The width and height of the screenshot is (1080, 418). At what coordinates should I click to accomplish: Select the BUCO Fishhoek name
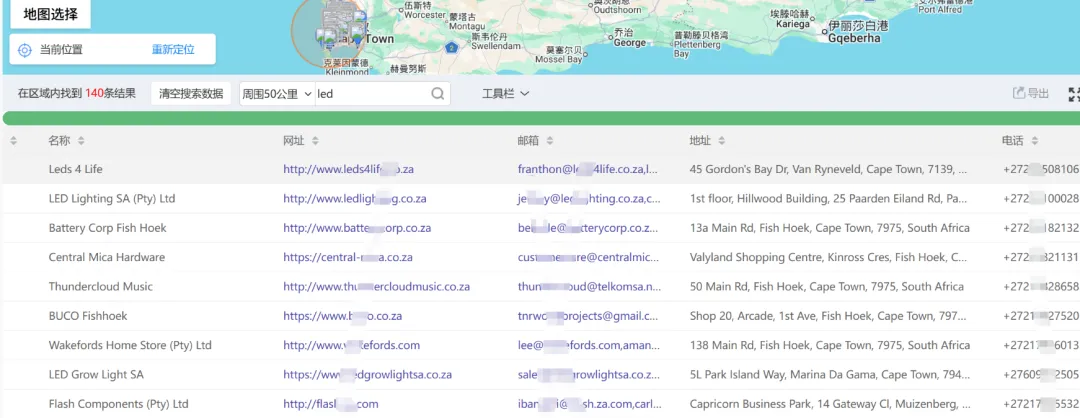(88, 316)
